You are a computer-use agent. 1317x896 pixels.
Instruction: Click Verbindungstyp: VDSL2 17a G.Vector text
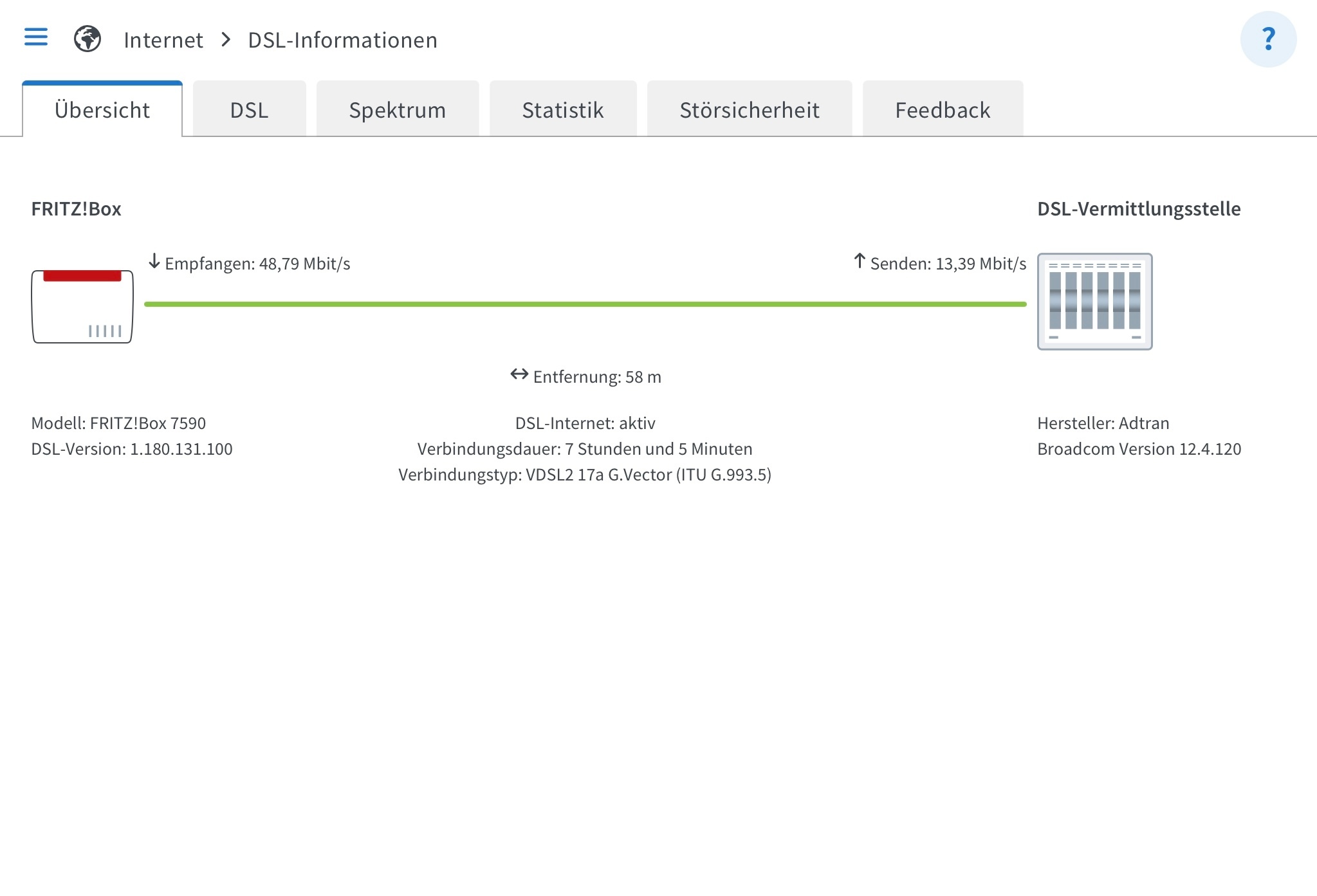(585, 475)
